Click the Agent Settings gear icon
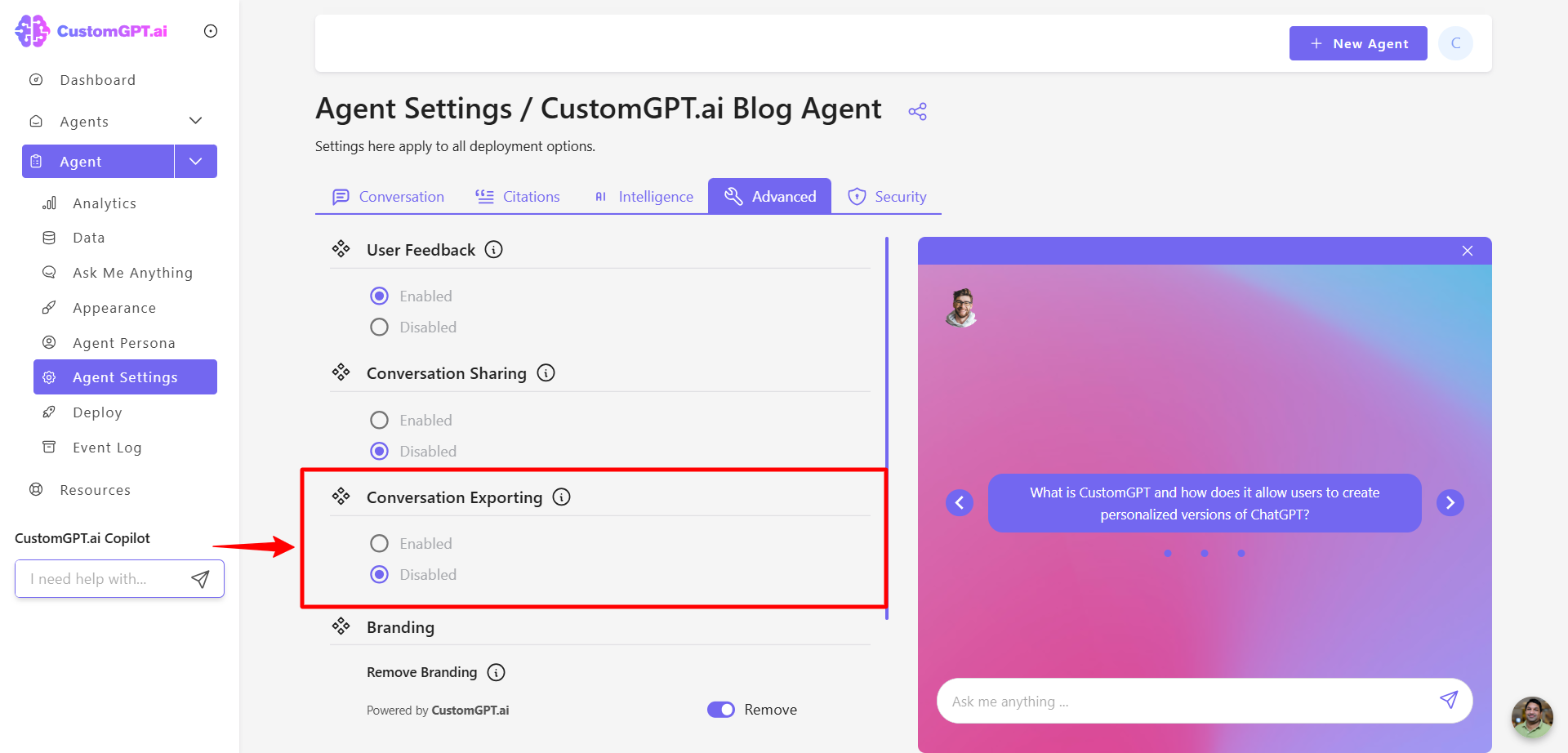The image size is (1568, 753). 49,377
